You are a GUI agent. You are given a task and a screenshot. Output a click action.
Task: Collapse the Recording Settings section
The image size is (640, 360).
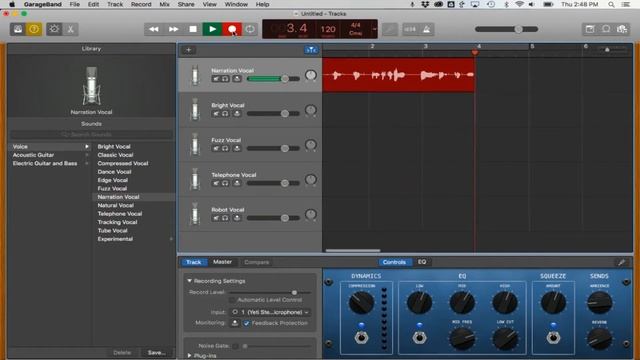[x=189, y=281]
